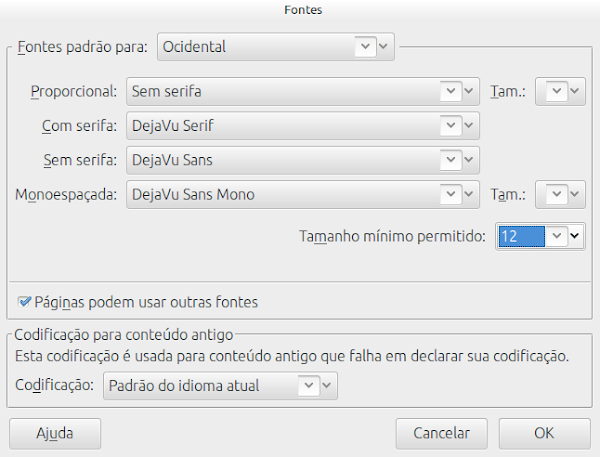Click the chevron icon beside DejaVu Sans Mono
The width and height of the screenshot is (600, 457).
pyautogui.click(x=468, y=194)
